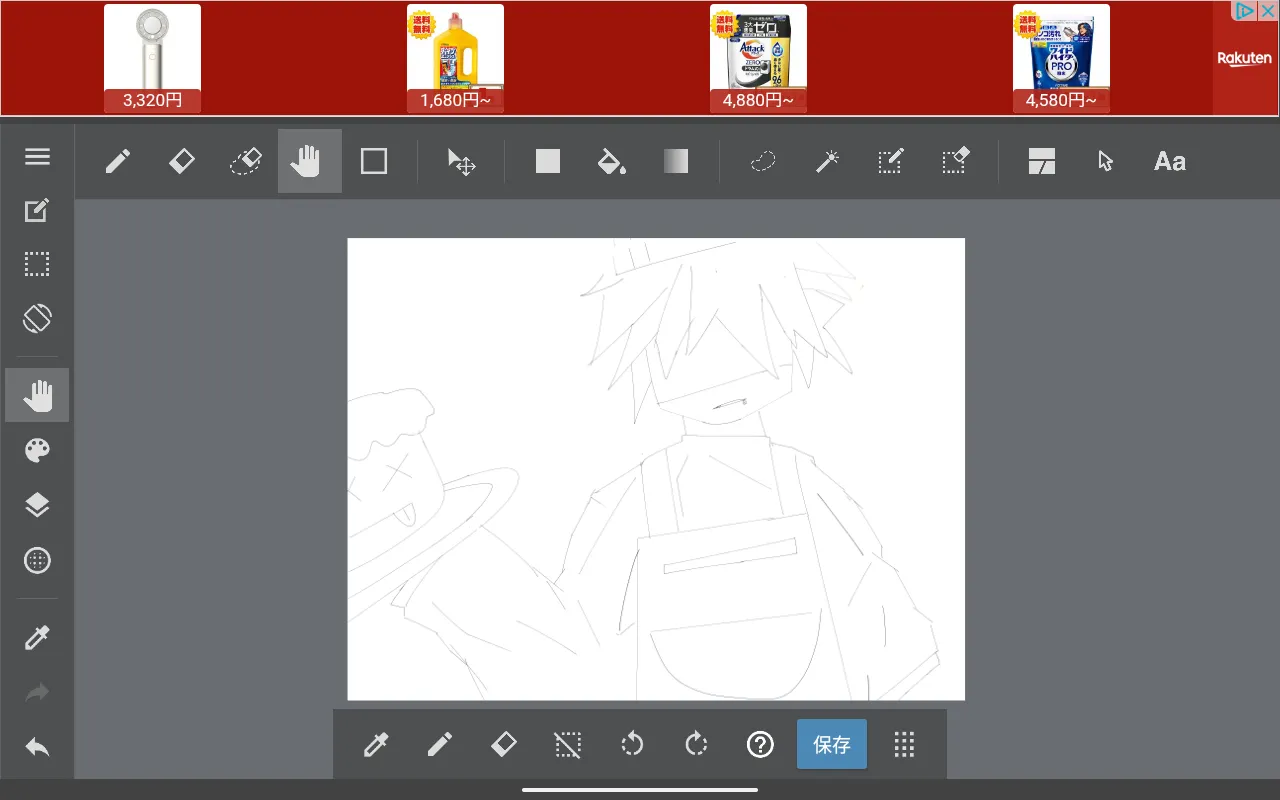Click the 保存 save button

[832, 744]
